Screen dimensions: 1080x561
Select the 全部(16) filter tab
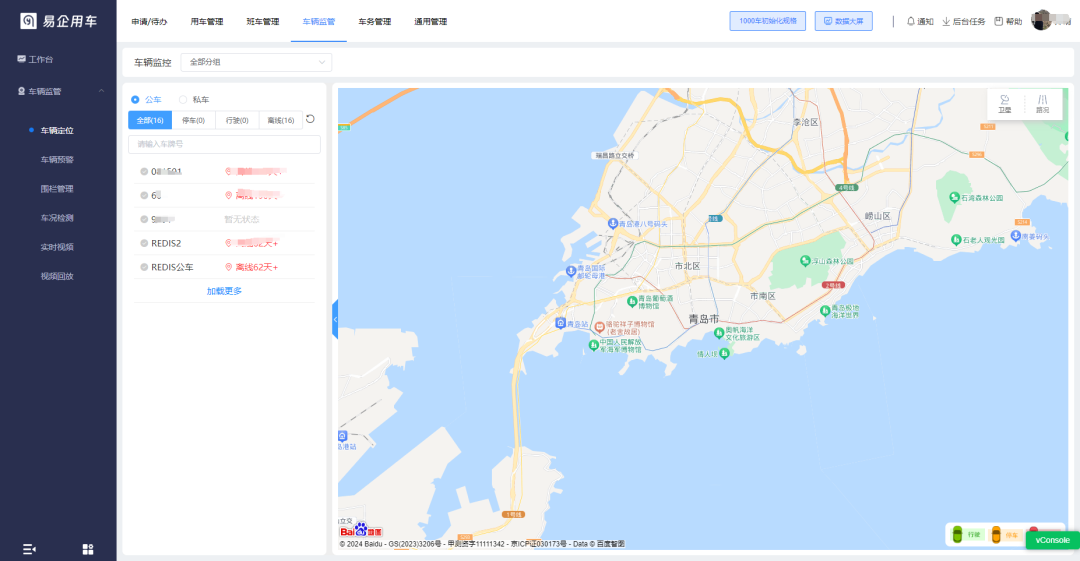[x=150, y=121]
